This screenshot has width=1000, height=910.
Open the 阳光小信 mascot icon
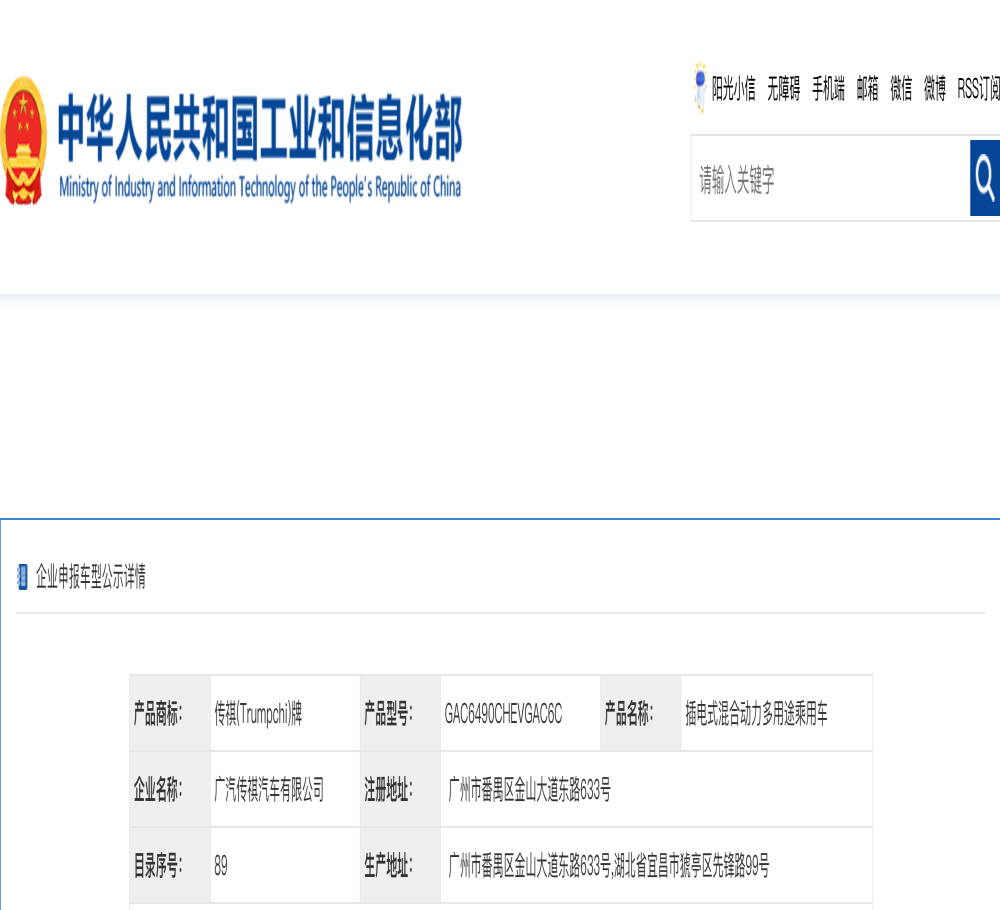tap(700, 88)
